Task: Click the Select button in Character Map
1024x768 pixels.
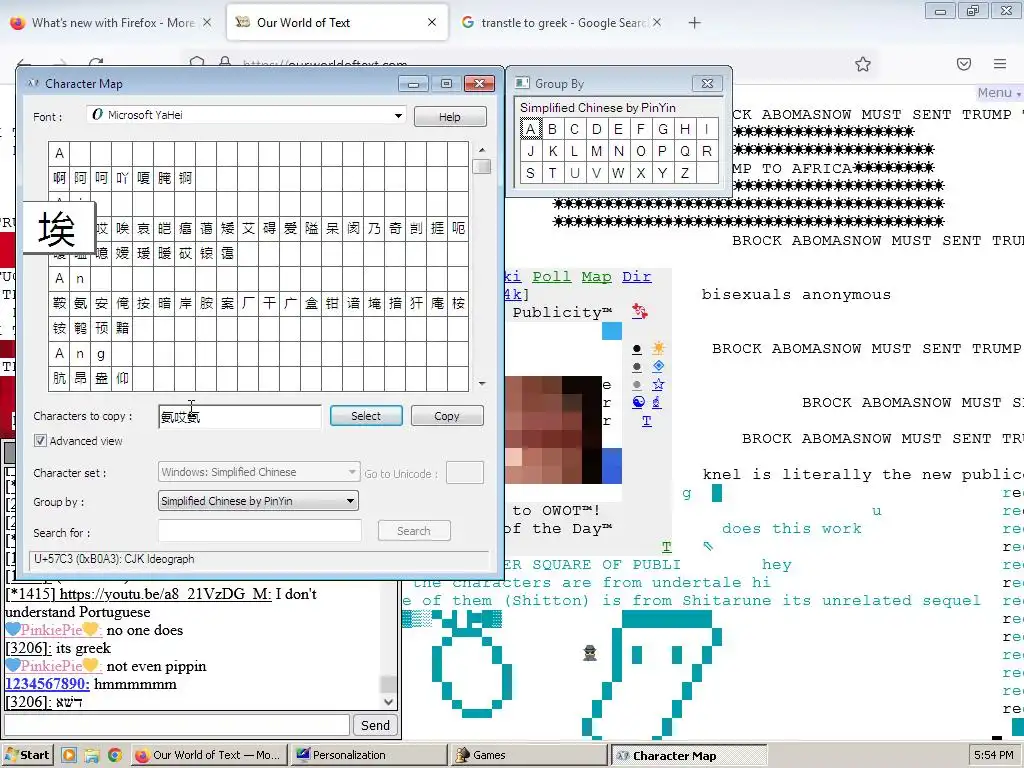Action: [x=366, y=416]
